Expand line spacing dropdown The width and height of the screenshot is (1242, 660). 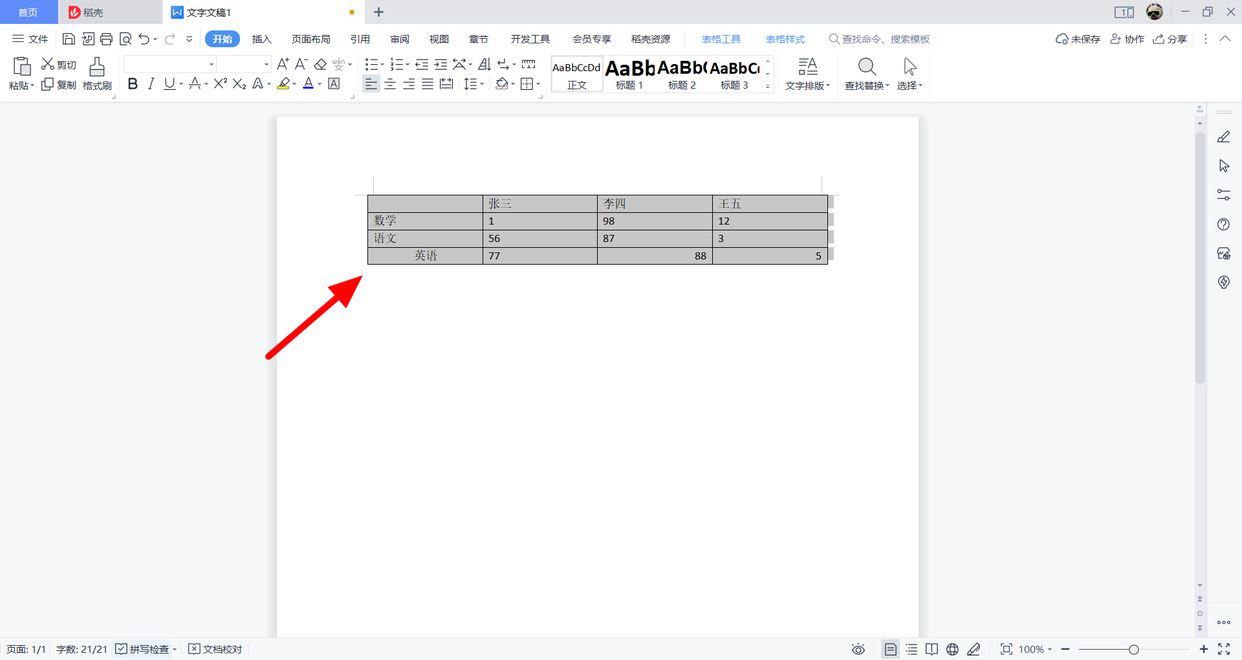point(482,84)
